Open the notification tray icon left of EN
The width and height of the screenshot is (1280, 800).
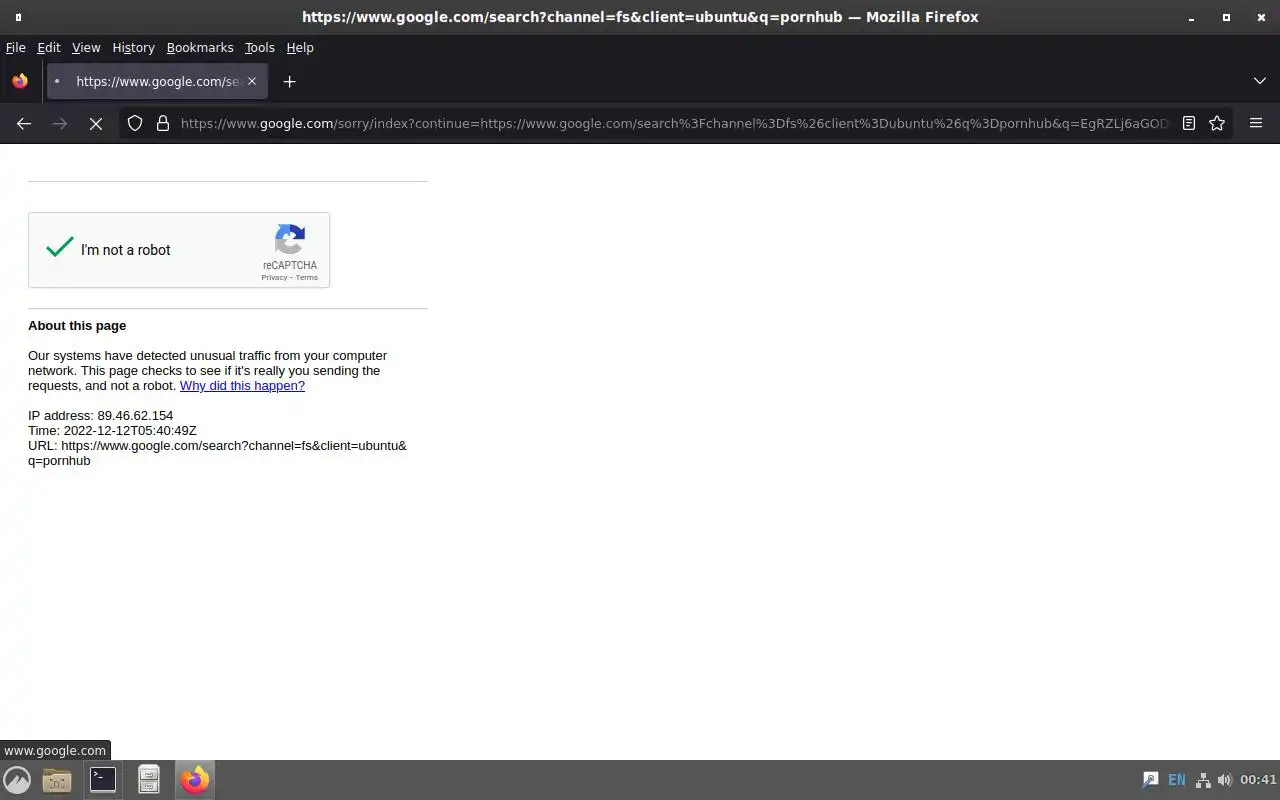(x=1151, y=780)
